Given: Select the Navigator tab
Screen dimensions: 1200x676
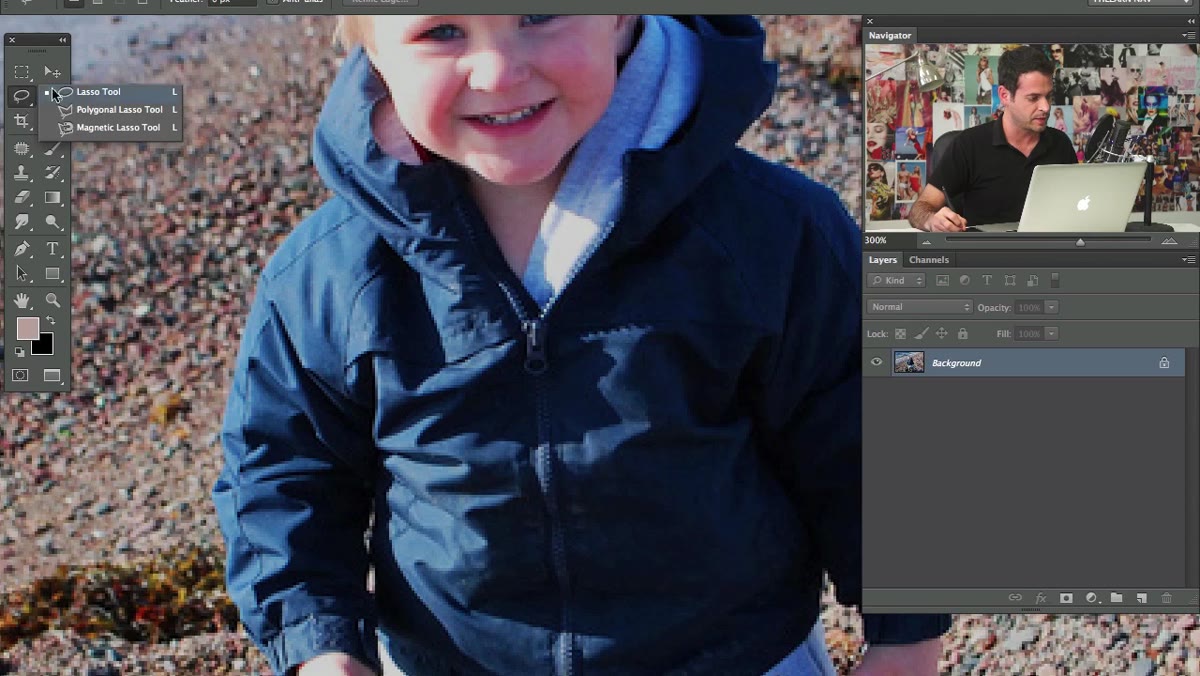Looking at the screenshot, I should coord(890,36).
